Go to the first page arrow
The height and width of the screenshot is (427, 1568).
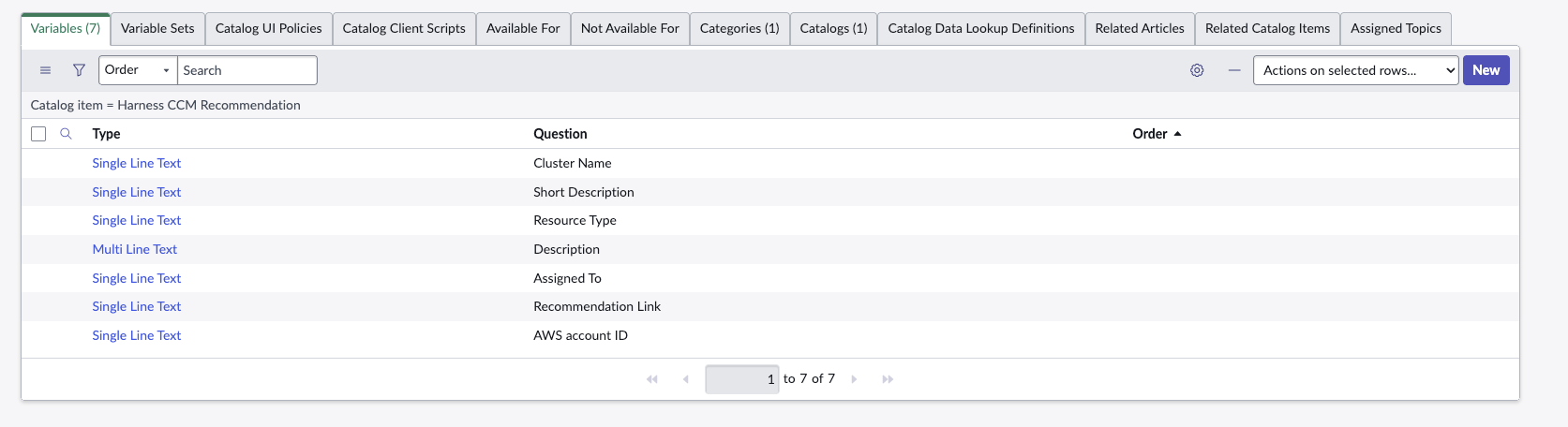652,379
